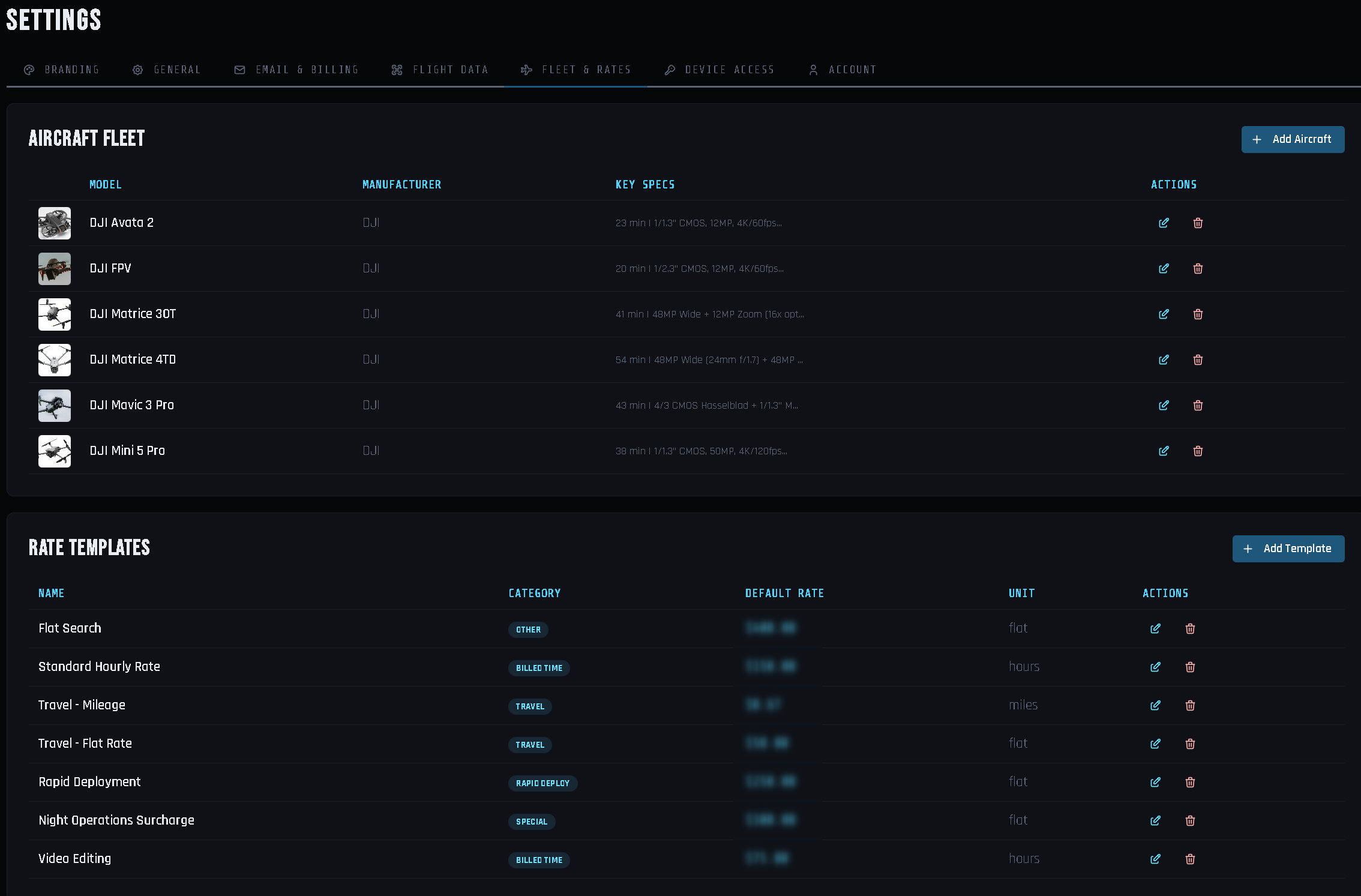
Task: Edit the Travel - Flat Rate template
Action: click(x=1155, y=744)
